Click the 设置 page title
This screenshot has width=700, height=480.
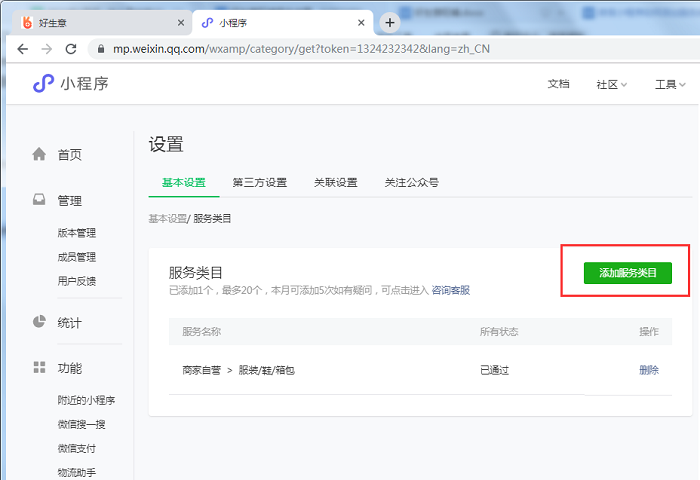(166, 144)
